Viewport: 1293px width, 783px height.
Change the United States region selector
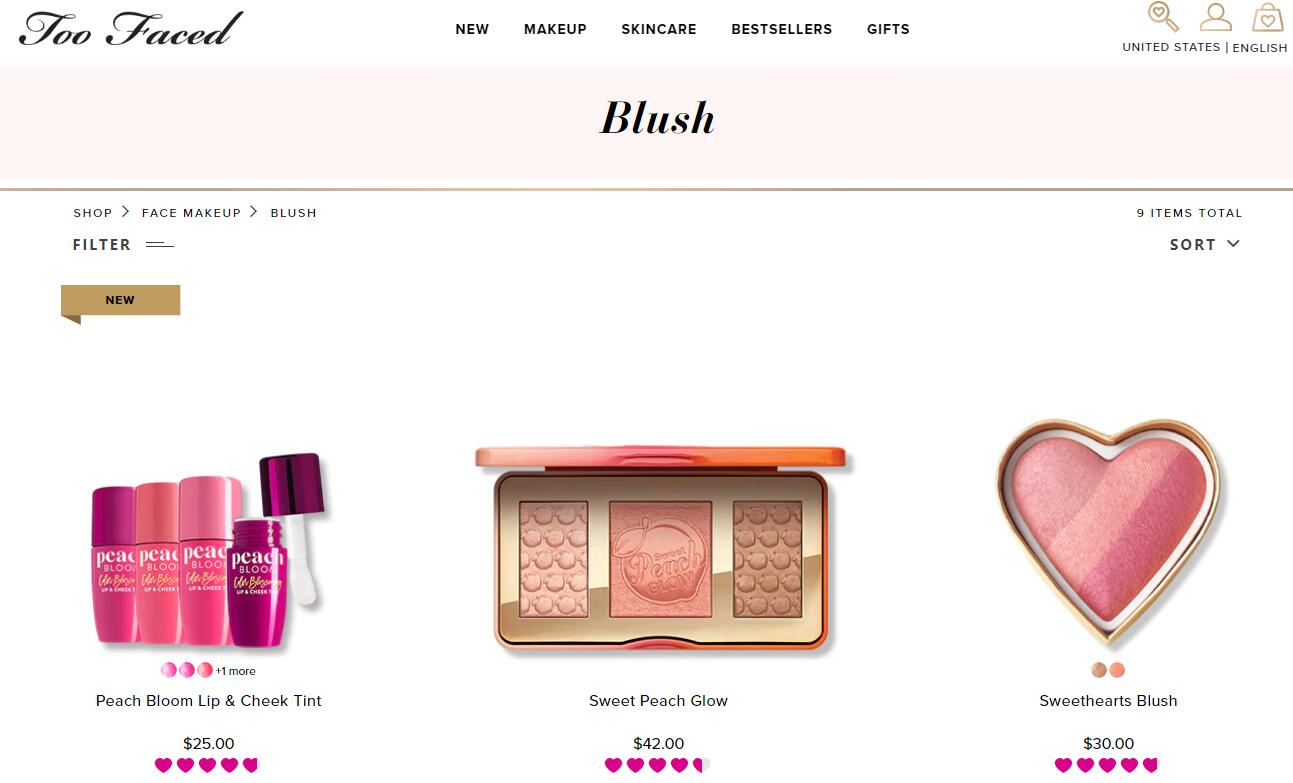pyautogui.click(x=1171, y=47)
